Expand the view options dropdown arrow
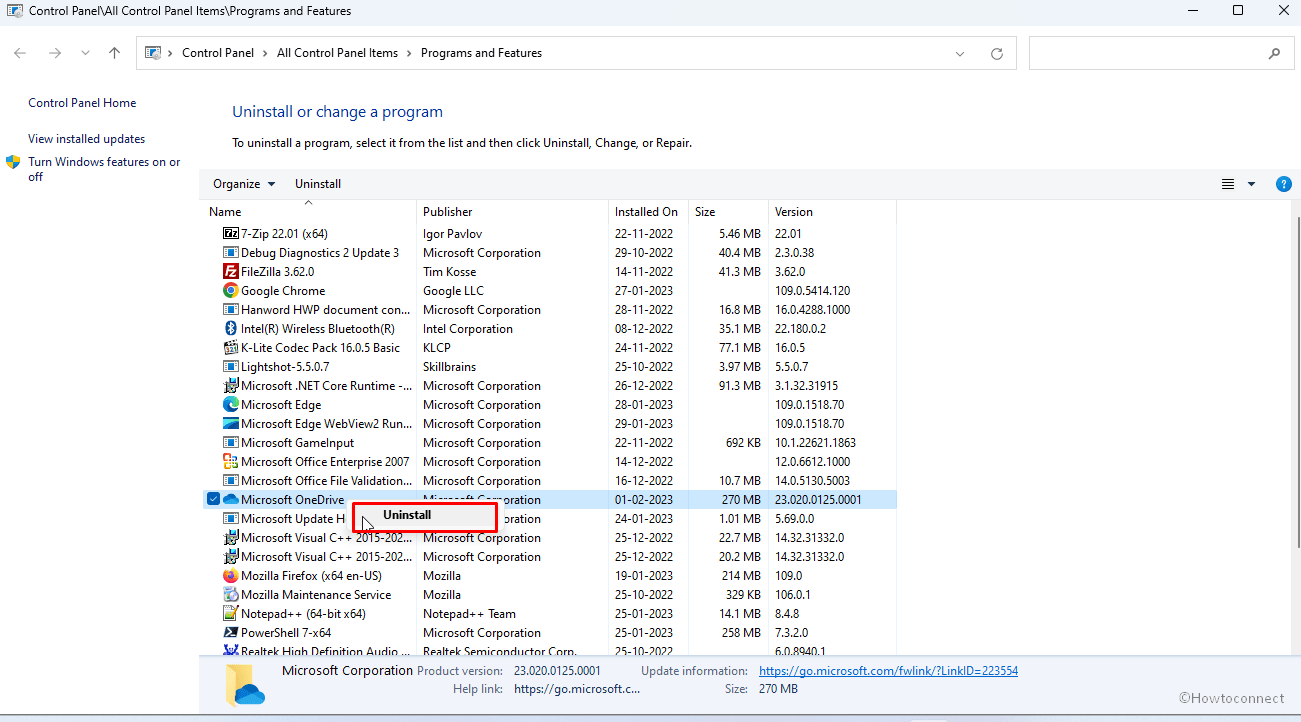Image resolution: width=1301 pixels, height=722 pixels. [1251, 184]
